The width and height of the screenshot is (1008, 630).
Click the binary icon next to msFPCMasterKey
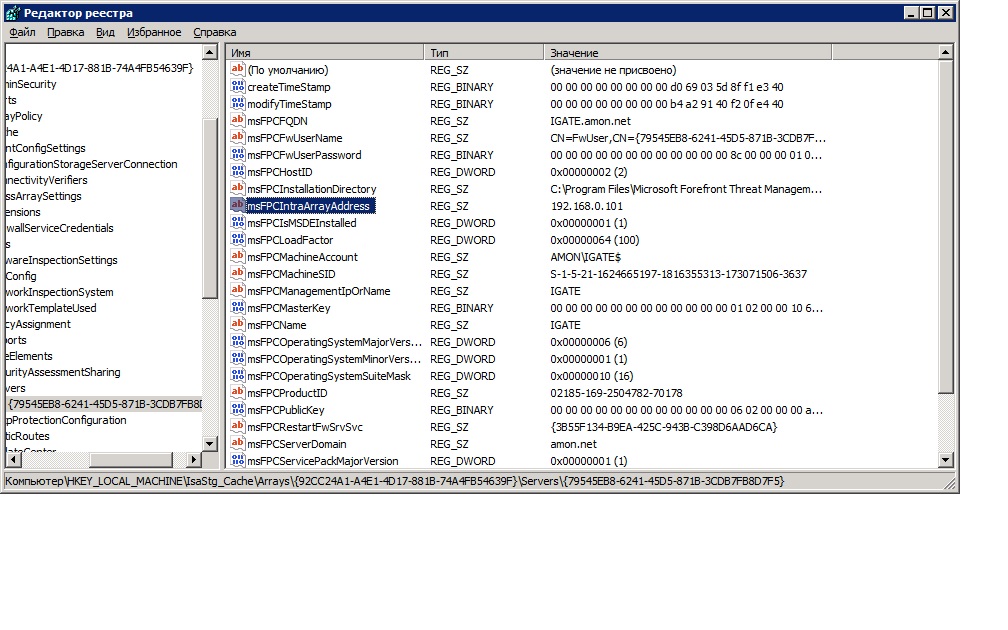pos(238,307)
